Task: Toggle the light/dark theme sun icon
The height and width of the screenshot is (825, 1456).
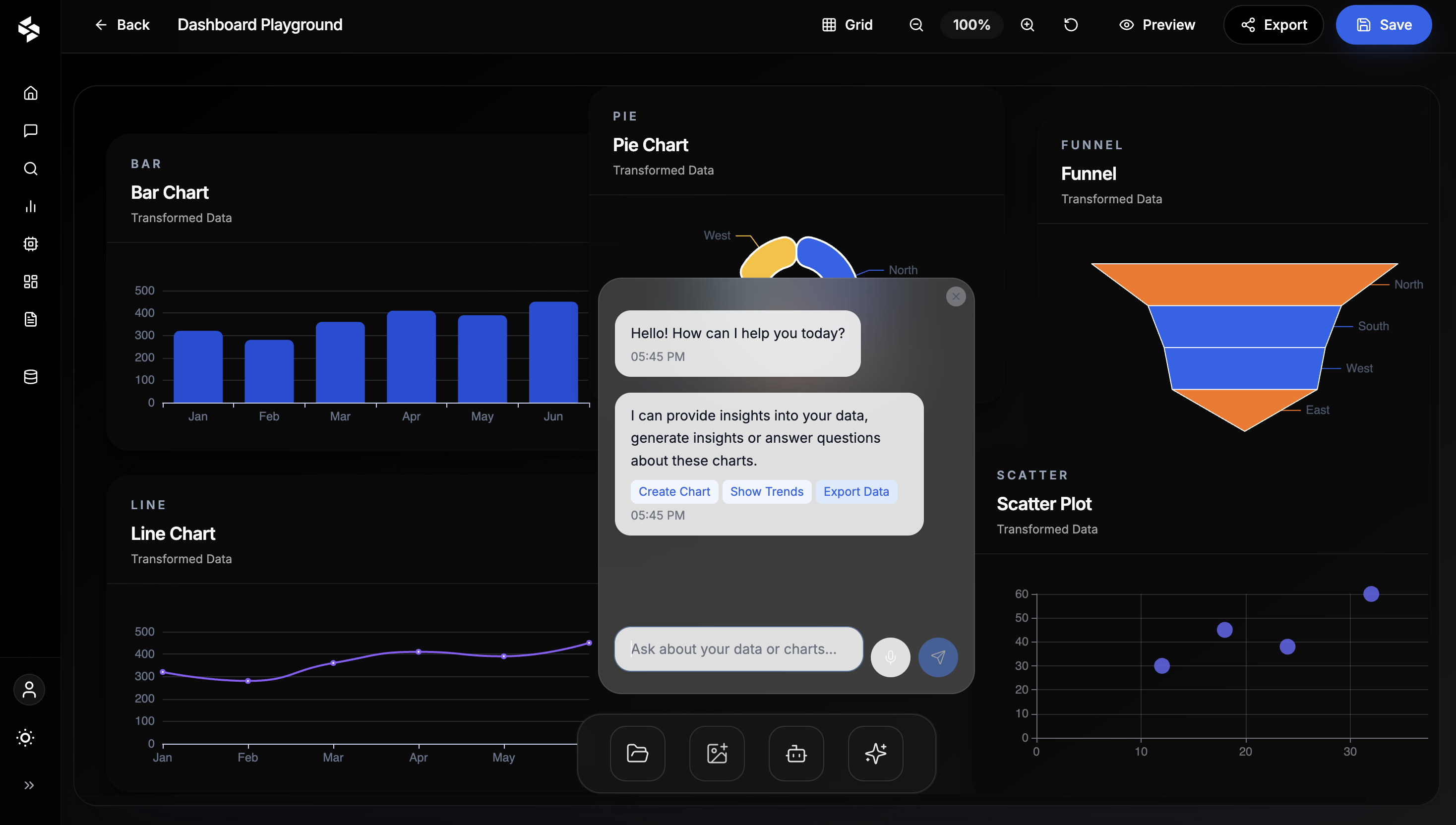Action: pos(25,737)
